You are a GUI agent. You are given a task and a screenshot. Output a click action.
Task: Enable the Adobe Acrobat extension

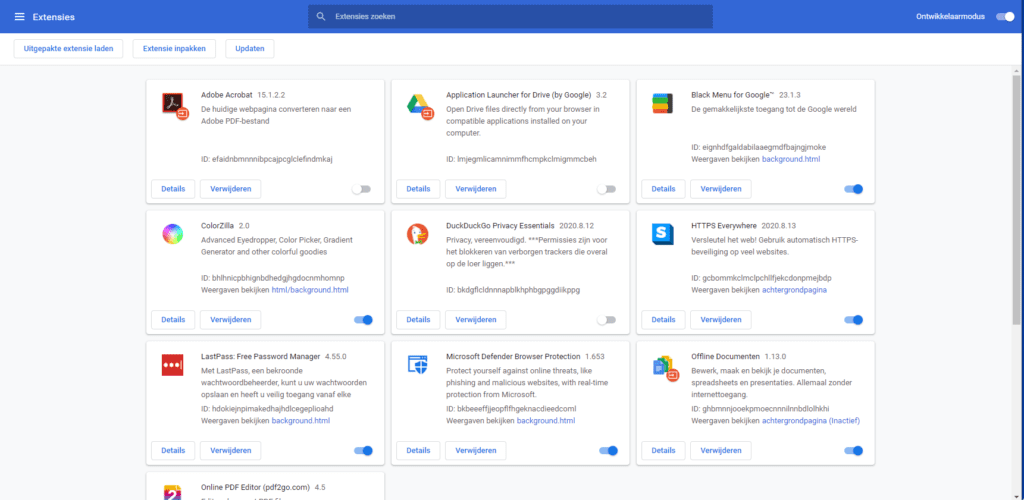361,189
